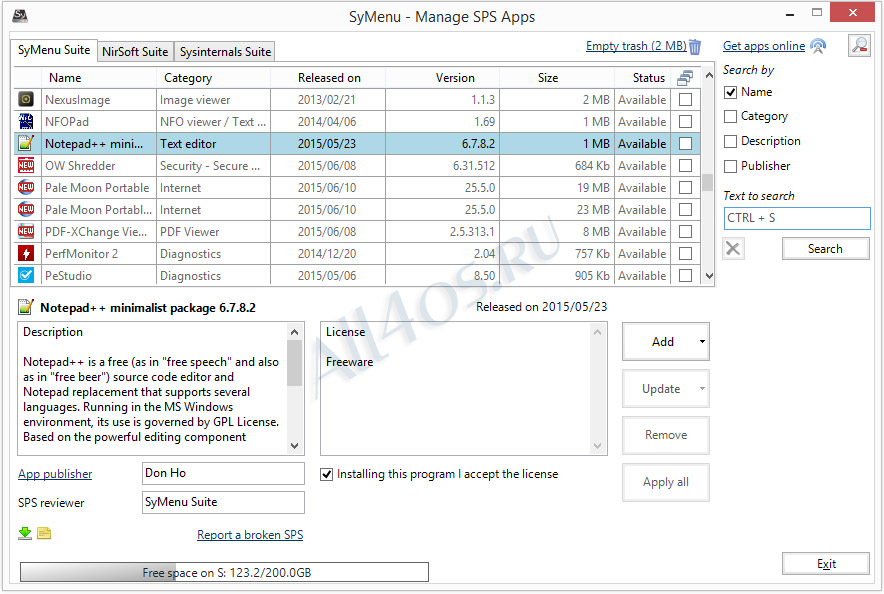Click the app list scroll down arrow

pos(709,276)
